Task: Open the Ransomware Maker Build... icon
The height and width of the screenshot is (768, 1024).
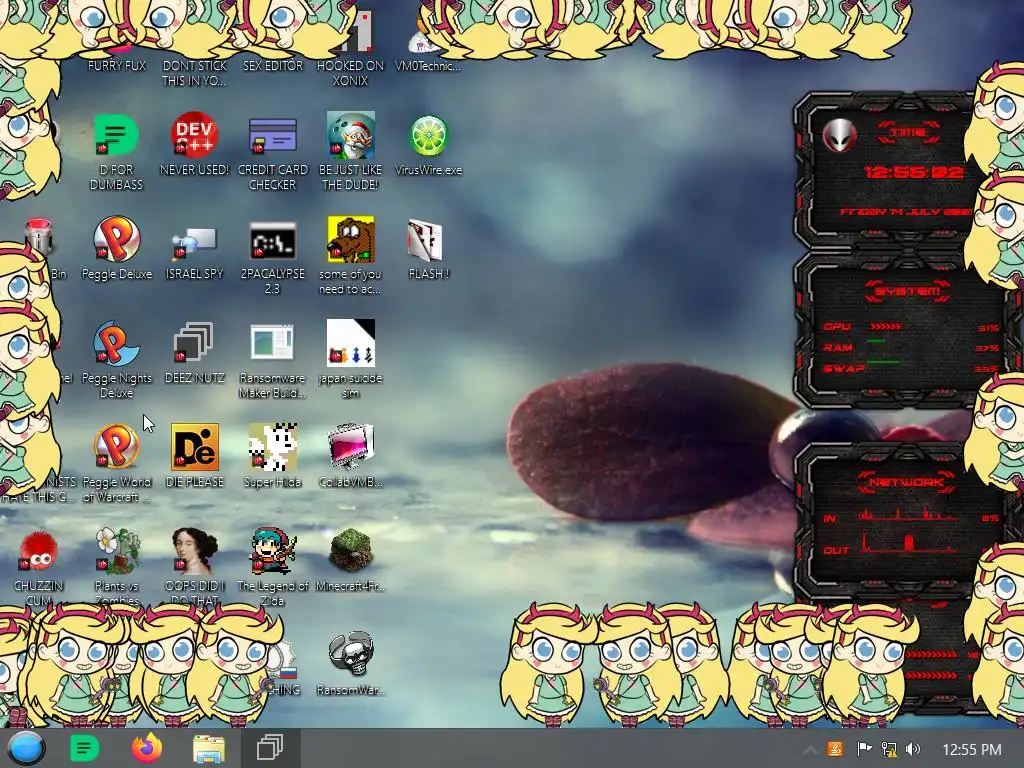Action: coord(272,342)
